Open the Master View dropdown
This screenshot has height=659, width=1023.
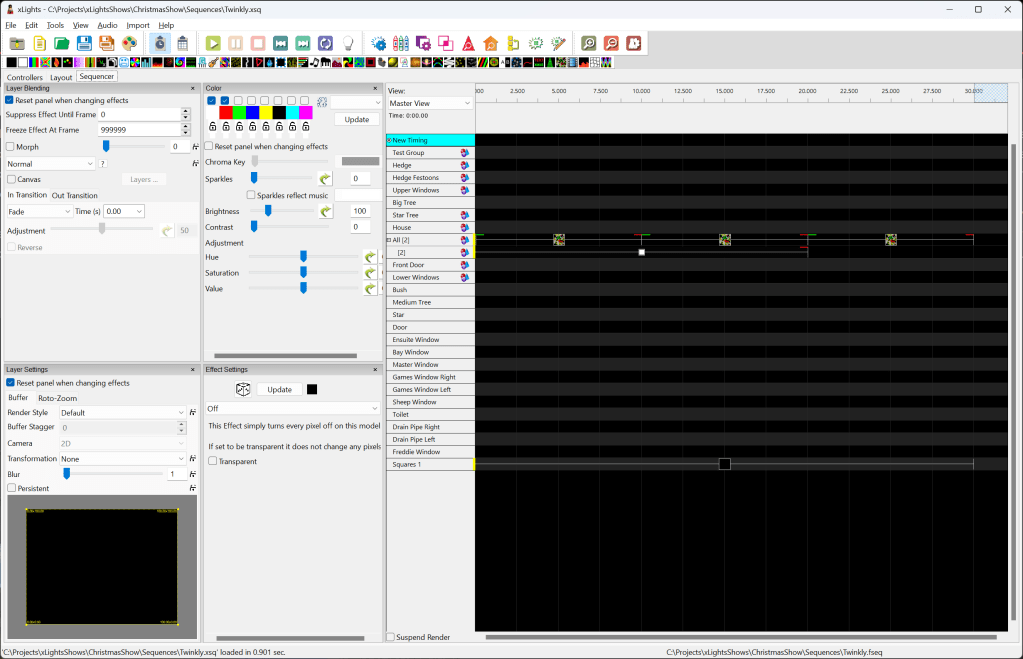point(430,103)
